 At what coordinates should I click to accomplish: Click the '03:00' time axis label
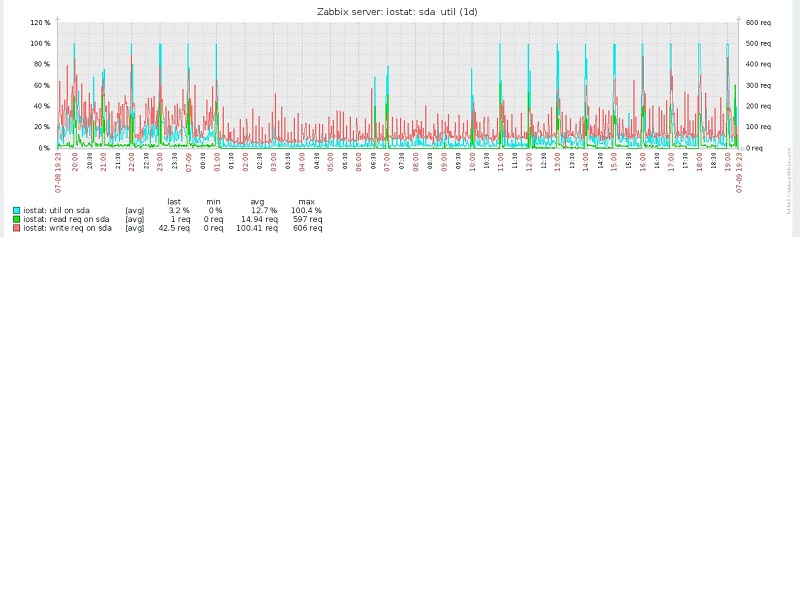coord(273,162)
